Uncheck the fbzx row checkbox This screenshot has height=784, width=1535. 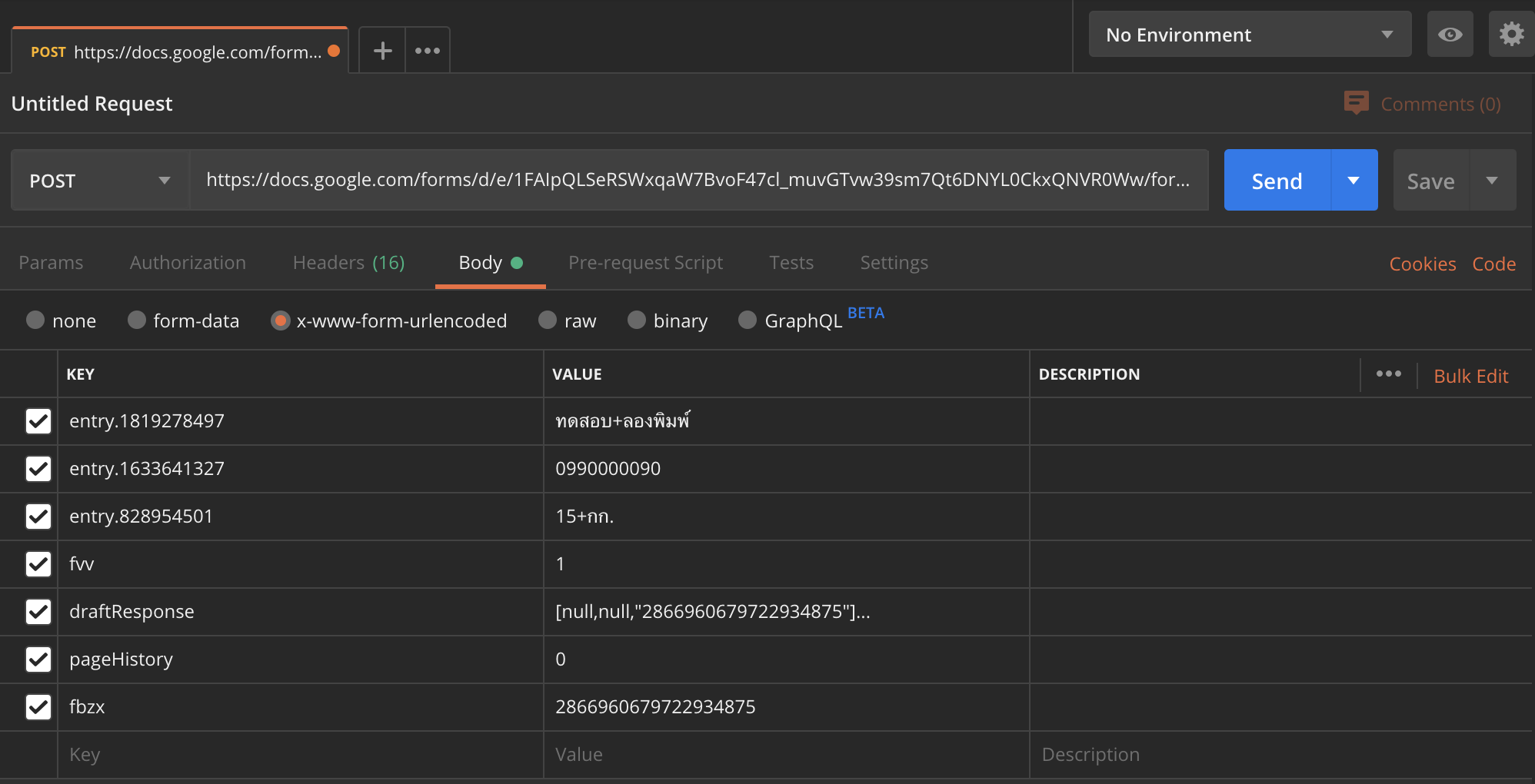38,707
